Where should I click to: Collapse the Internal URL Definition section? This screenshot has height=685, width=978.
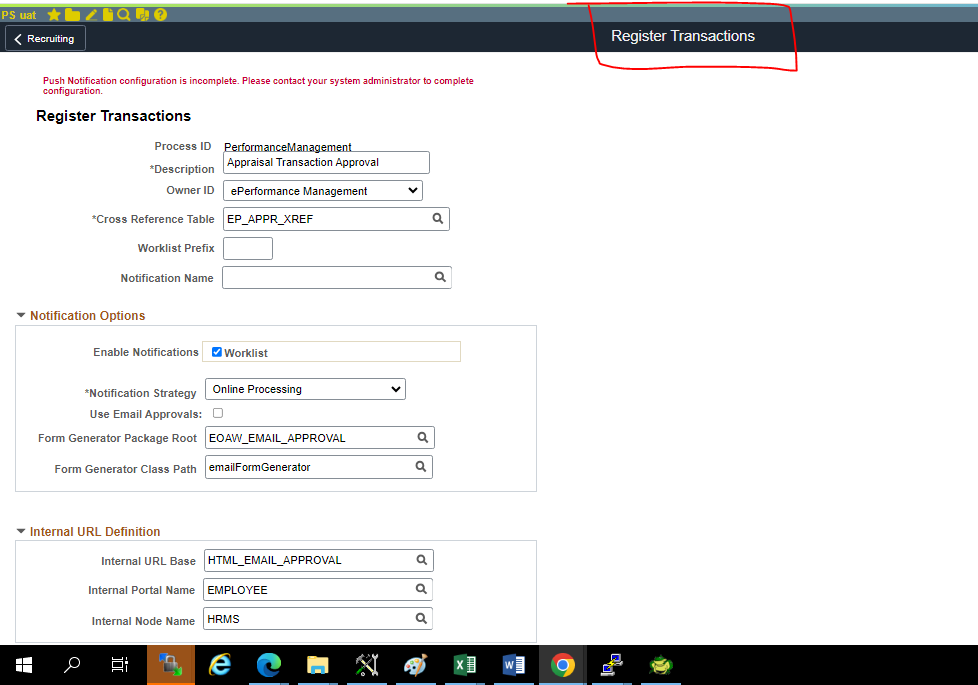pyautogui.click(x=21, y=532)
